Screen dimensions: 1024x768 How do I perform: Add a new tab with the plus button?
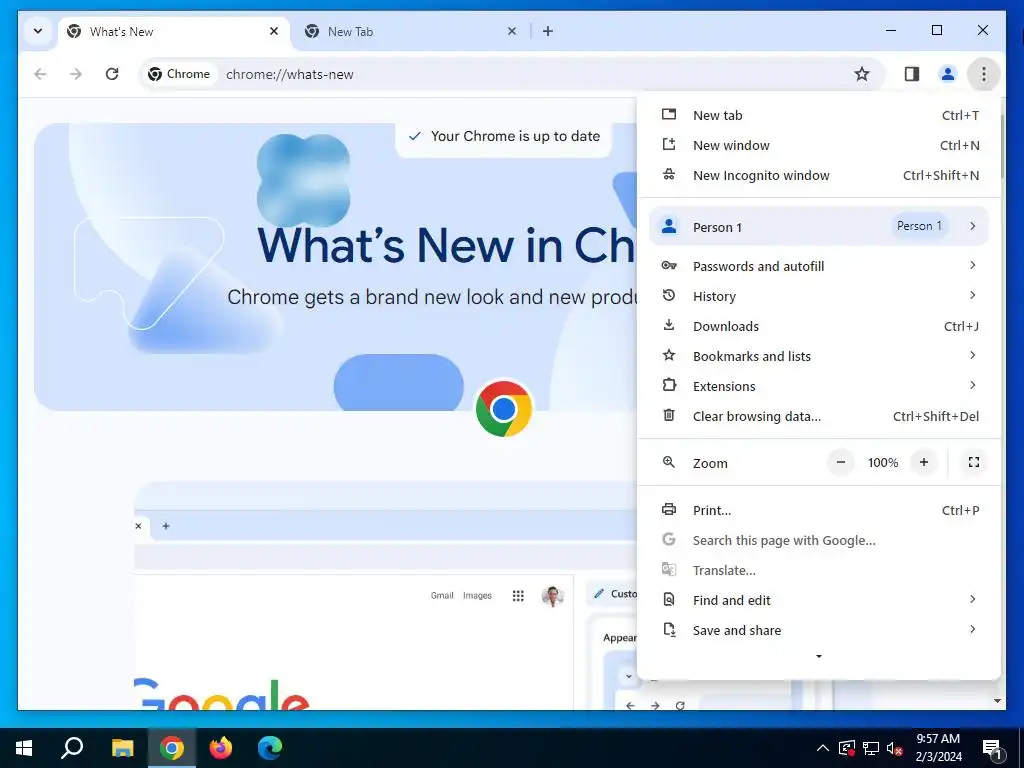tap(548, 31)
